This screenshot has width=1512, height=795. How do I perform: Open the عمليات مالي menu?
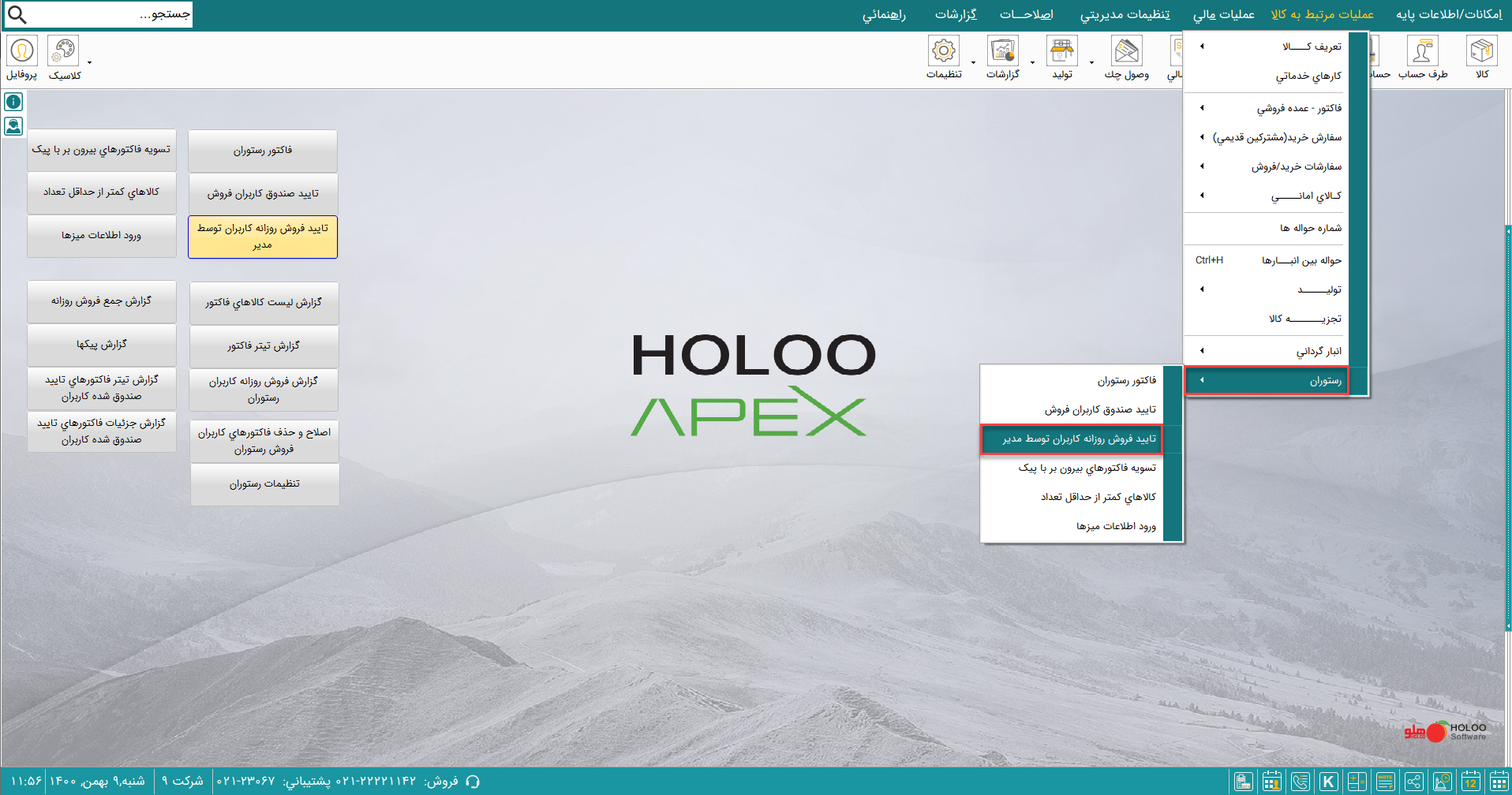pyautogui.click(x=1224, y=14)
